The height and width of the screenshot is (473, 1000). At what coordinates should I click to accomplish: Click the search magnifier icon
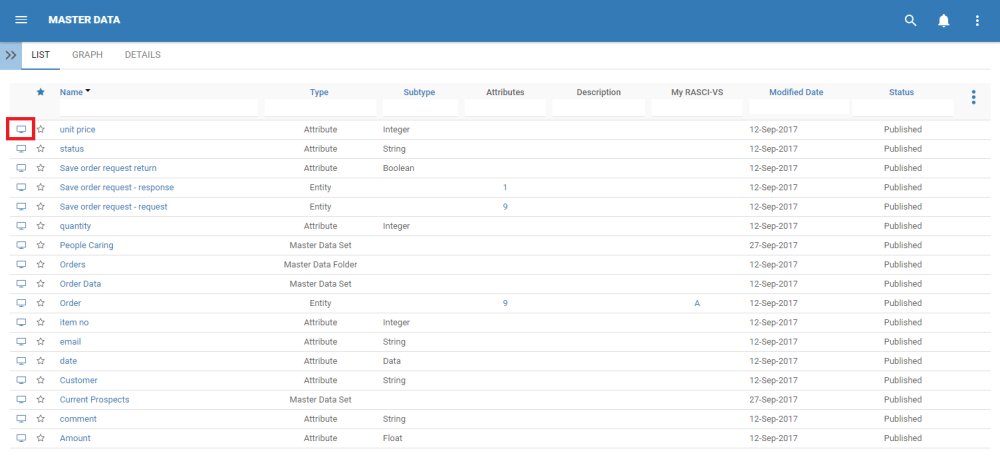(911, 20)
